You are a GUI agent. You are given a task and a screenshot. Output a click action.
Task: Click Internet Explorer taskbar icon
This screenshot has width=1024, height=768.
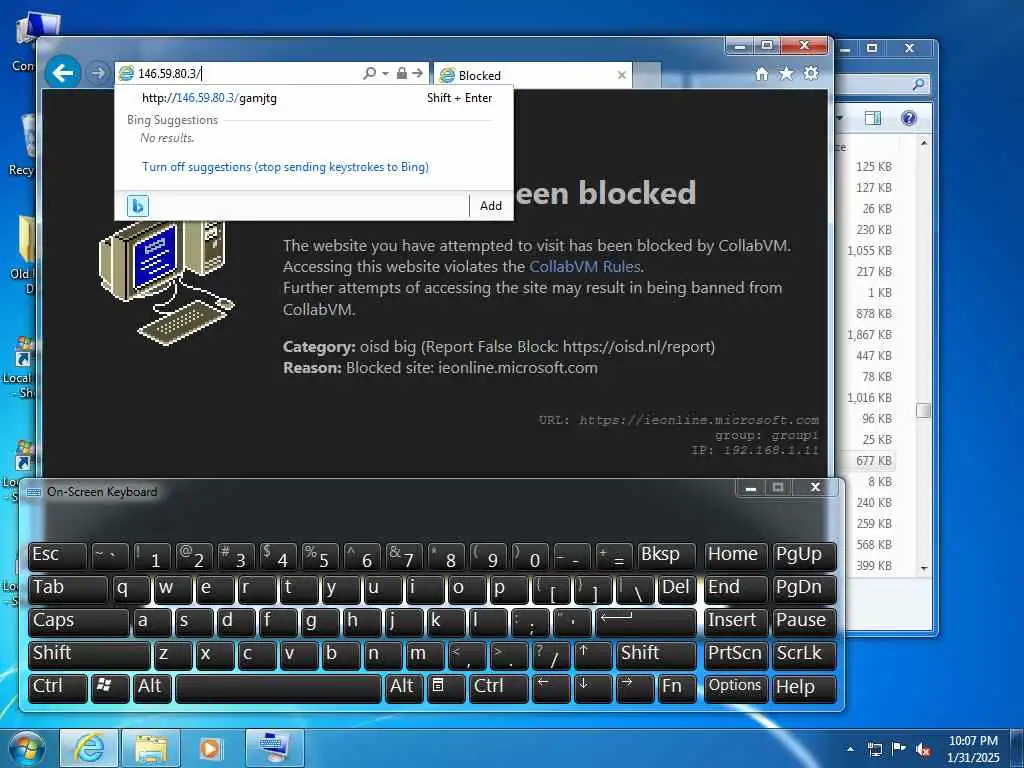(x=89, y=748)
